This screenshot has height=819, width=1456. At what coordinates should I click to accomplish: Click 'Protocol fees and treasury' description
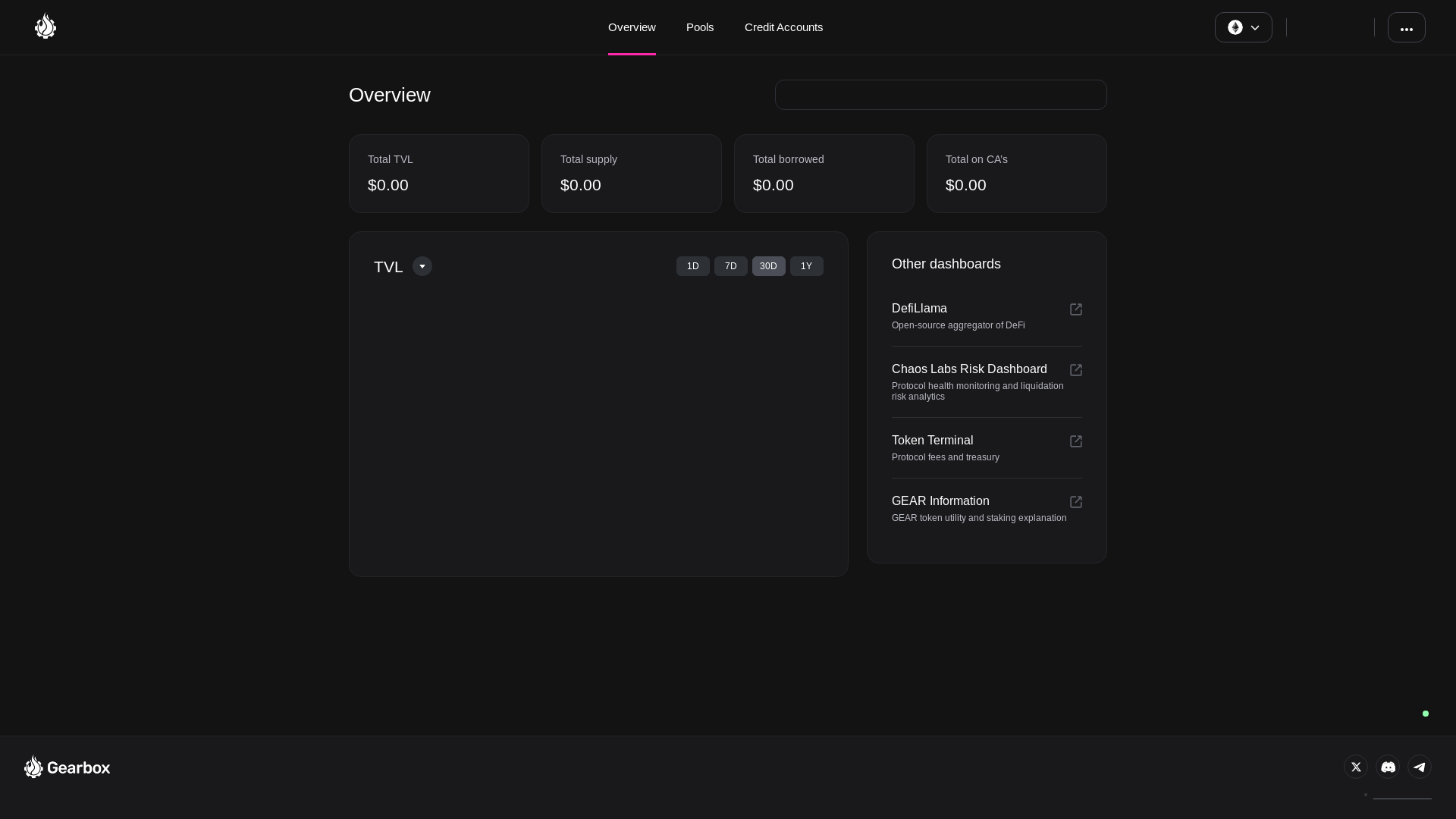946,457
